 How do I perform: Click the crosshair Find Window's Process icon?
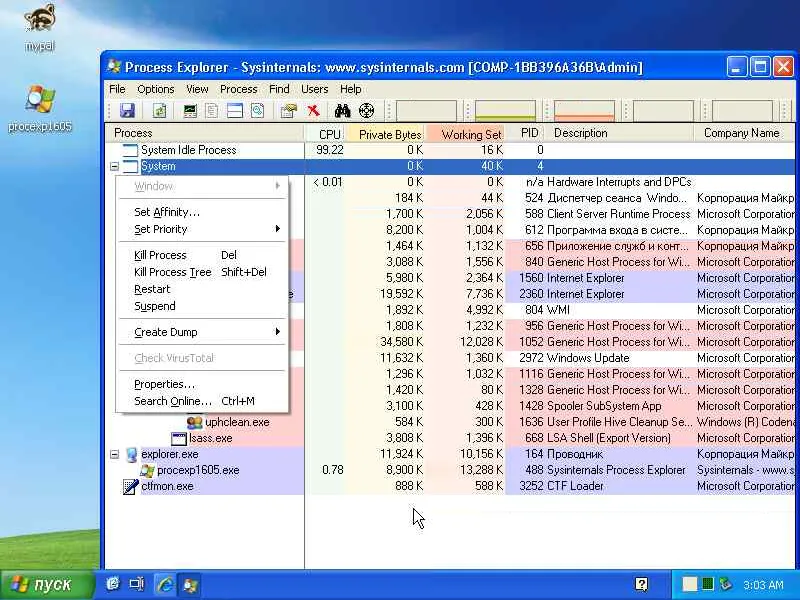366,110
